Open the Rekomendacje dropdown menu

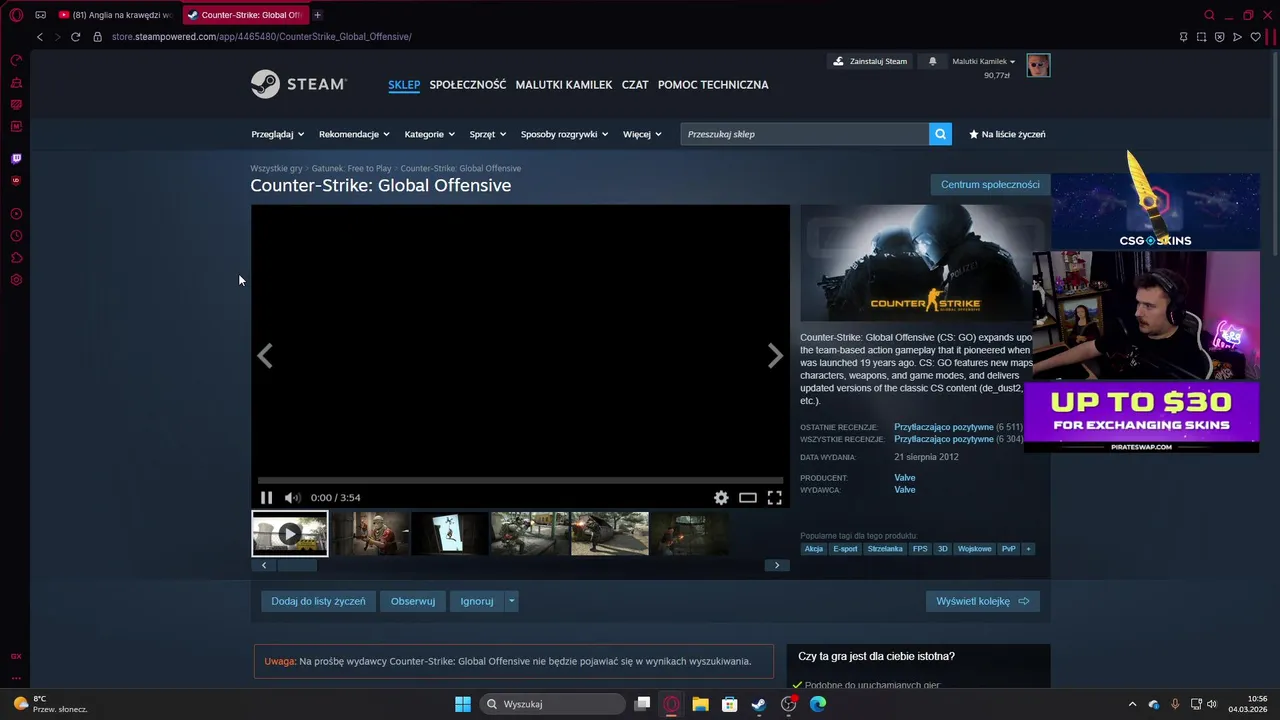[x=354, y=134]
